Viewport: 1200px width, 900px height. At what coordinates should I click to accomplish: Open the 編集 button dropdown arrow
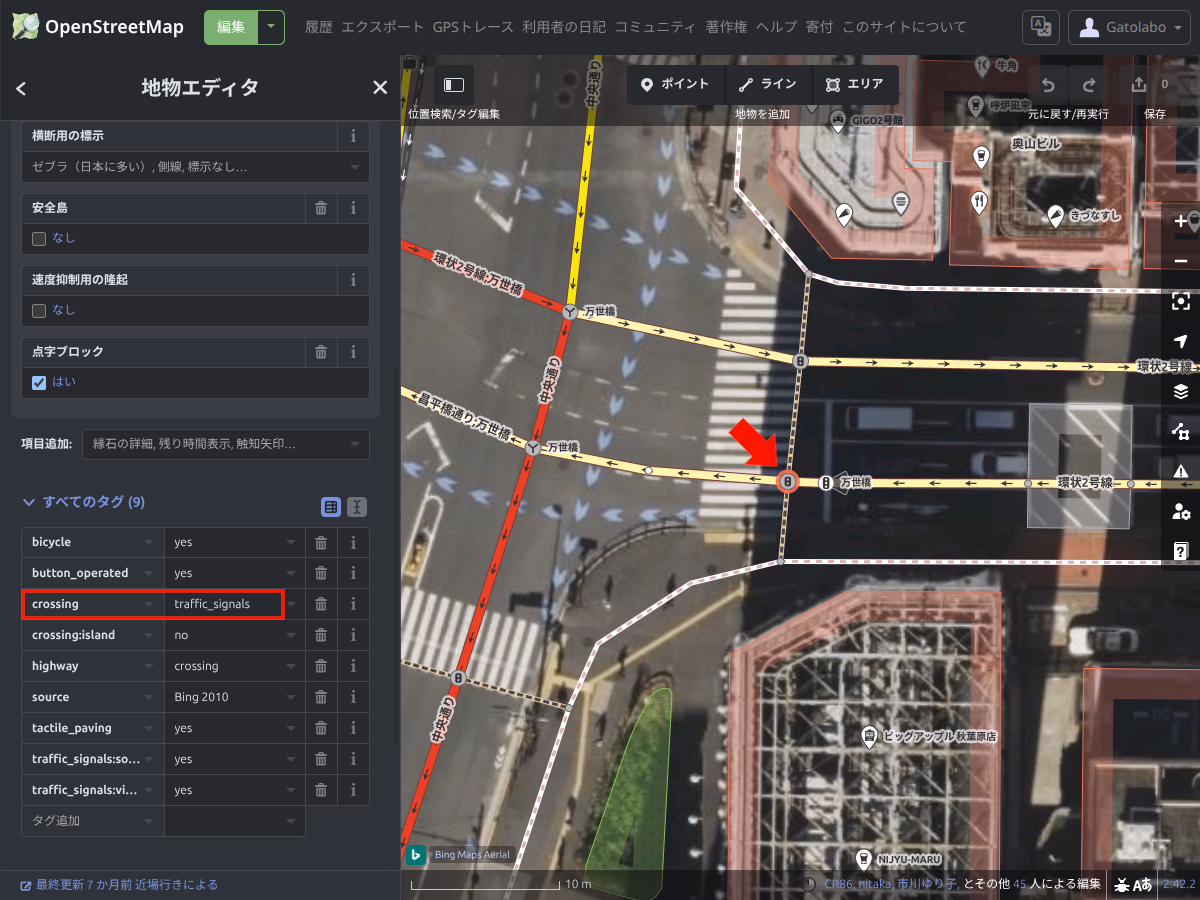coord(271,27)
